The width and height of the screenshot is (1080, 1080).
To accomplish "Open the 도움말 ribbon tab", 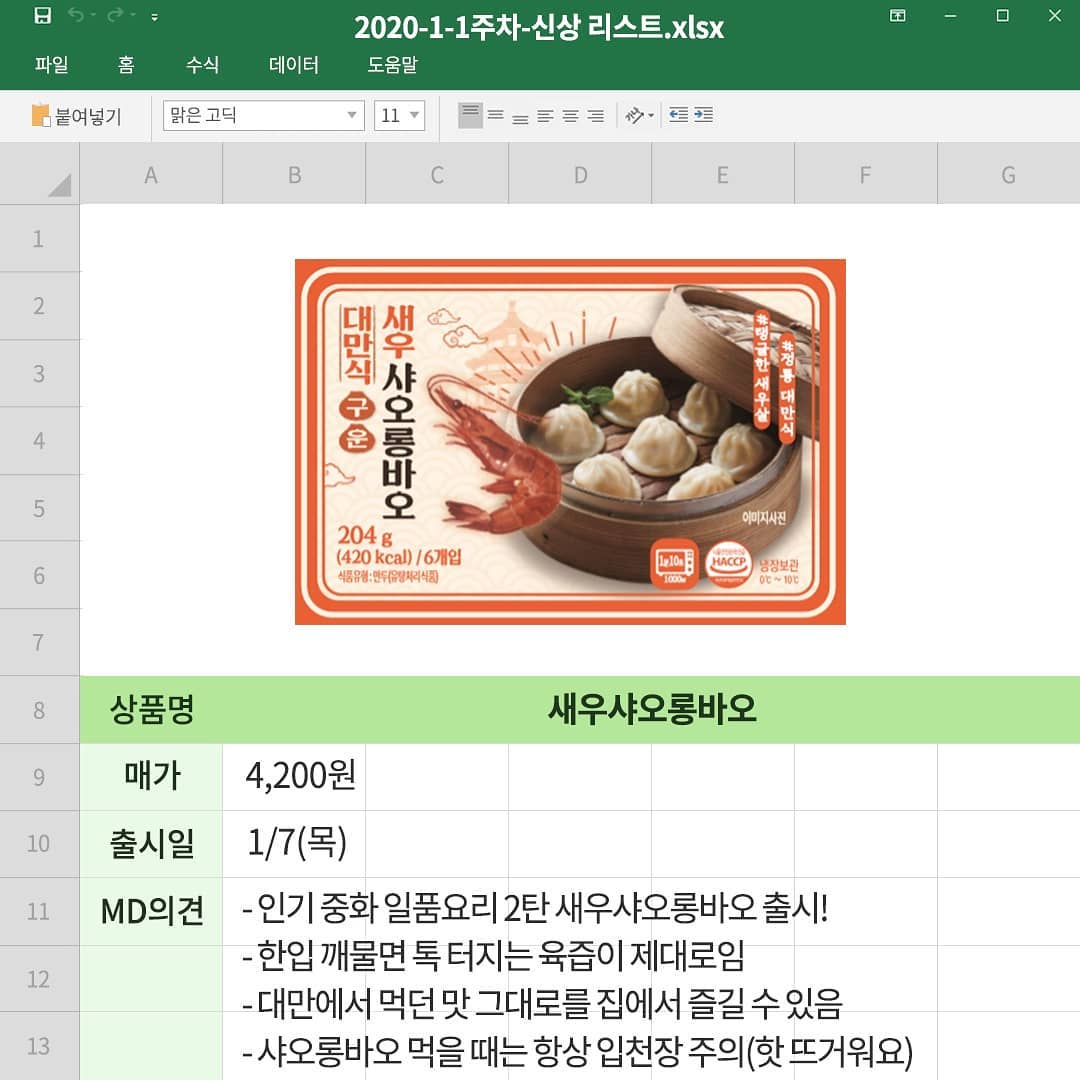I will (393, 65).
